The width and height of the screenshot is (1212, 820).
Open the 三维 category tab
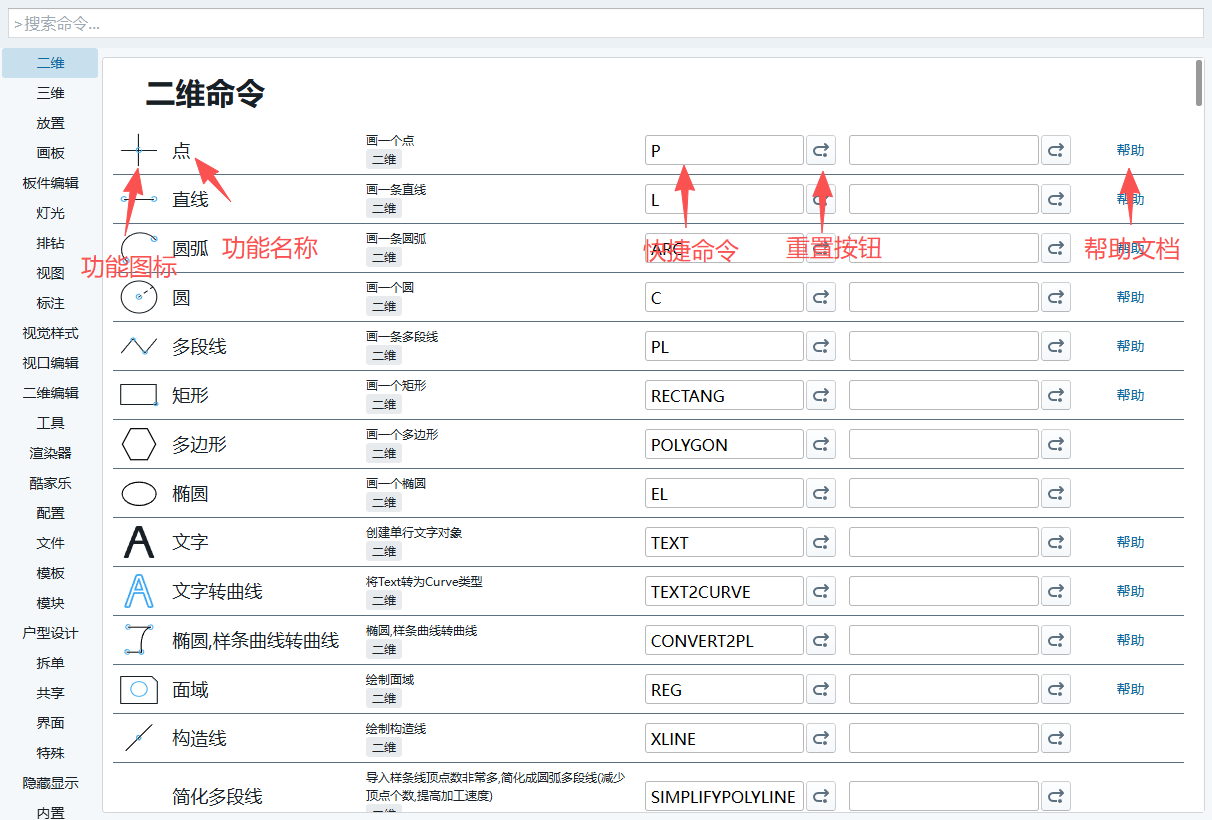tap(50, 93)
